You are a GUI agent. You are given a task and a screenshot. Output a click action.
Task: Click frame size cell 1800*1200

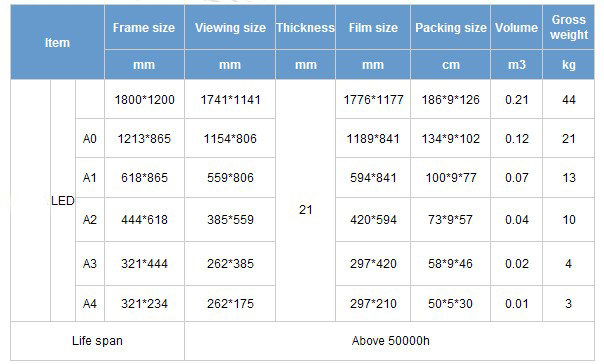[x=144, y=100]
